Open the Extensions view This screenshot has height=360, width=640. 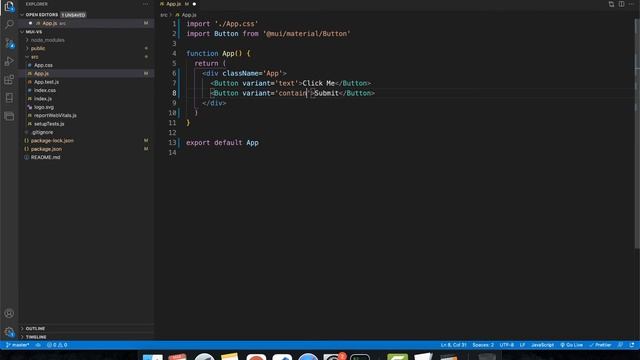(x=9, y=79)
